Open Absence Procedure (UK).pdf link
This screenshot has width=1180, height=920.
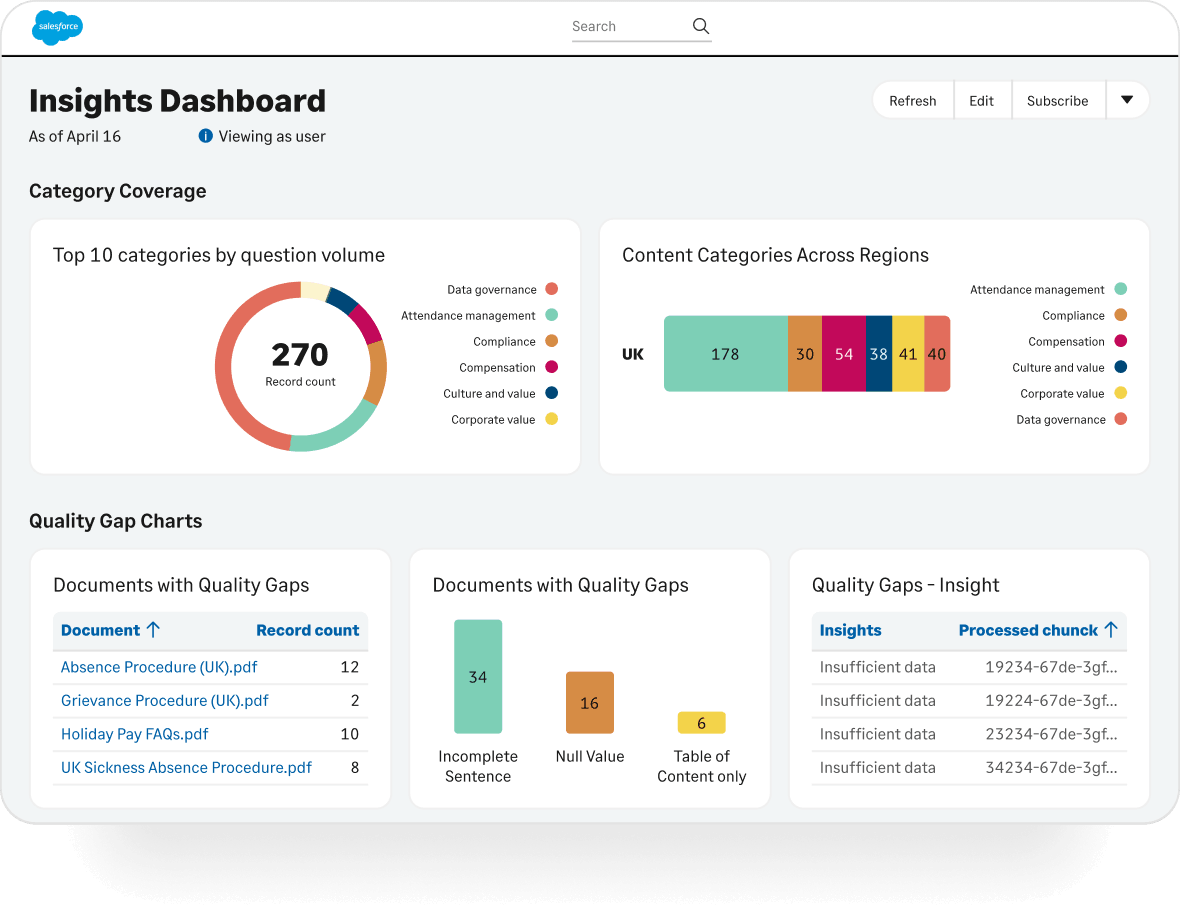[x=159, y=667]
